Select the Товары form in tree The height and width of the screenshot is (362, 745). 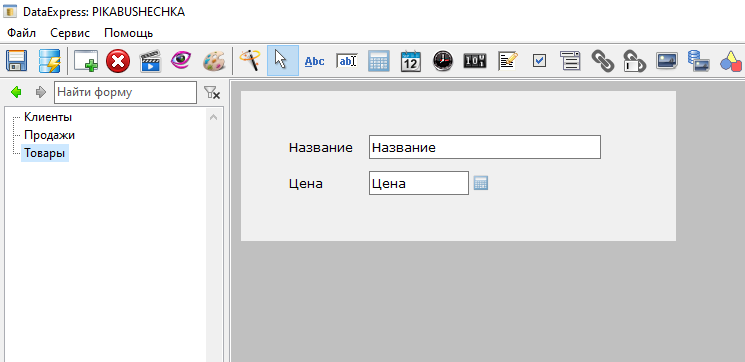[x=45, y=153]
